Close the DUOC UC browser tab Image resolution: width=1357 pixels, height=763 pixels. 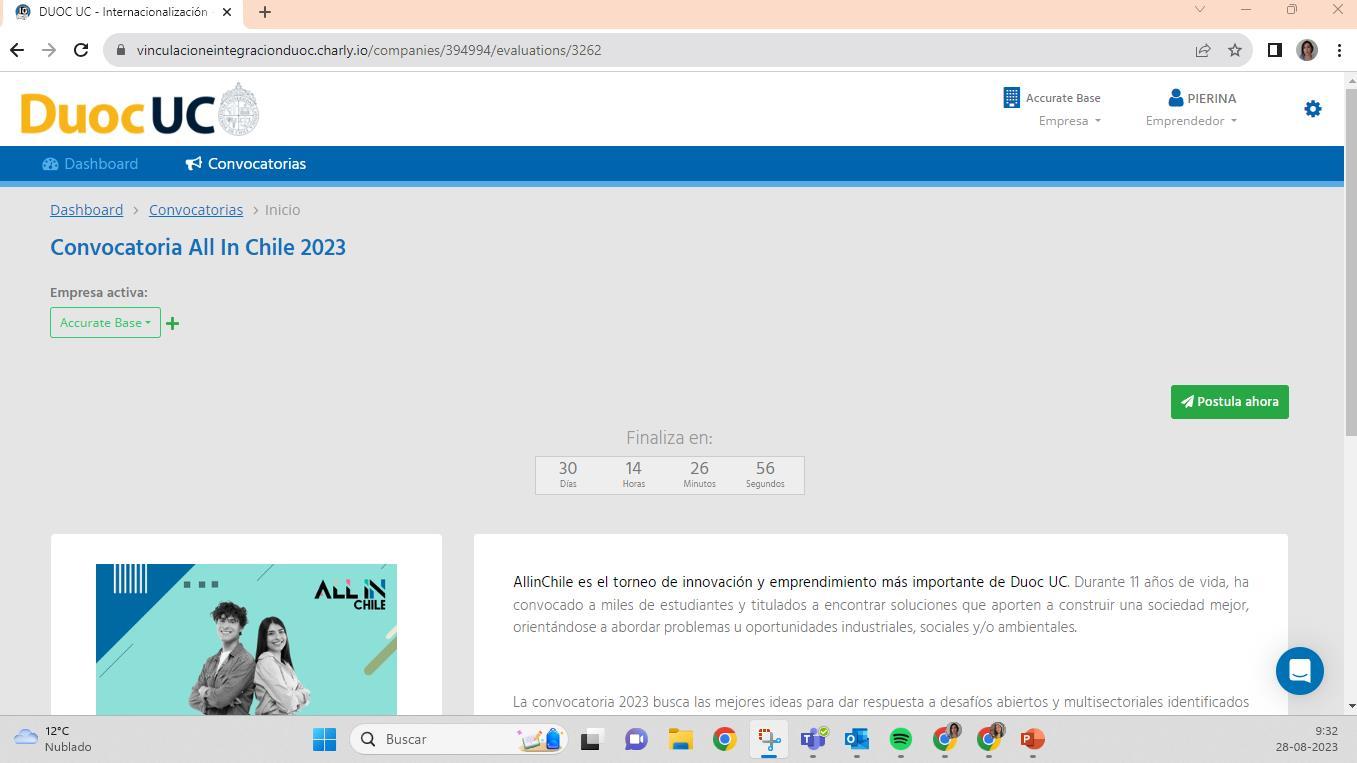click(x=227, y=12)
